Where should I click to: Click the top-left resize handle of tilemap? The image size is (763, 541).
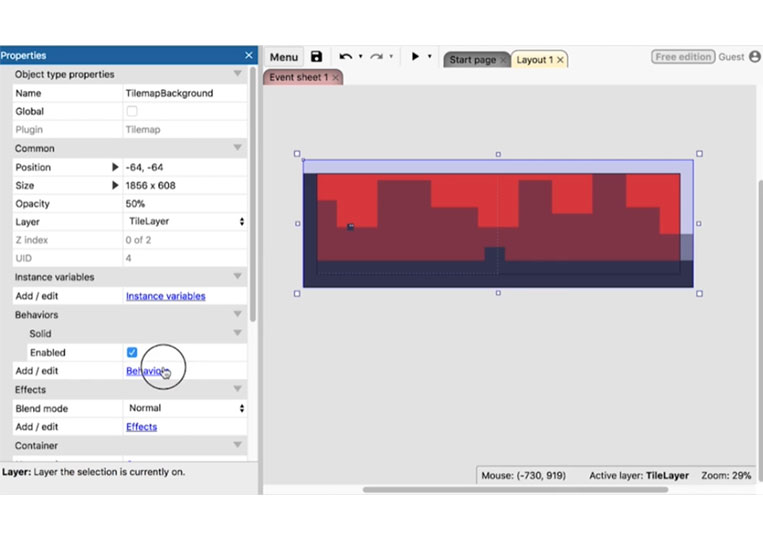pyautogui.click(x=297, y=154)
